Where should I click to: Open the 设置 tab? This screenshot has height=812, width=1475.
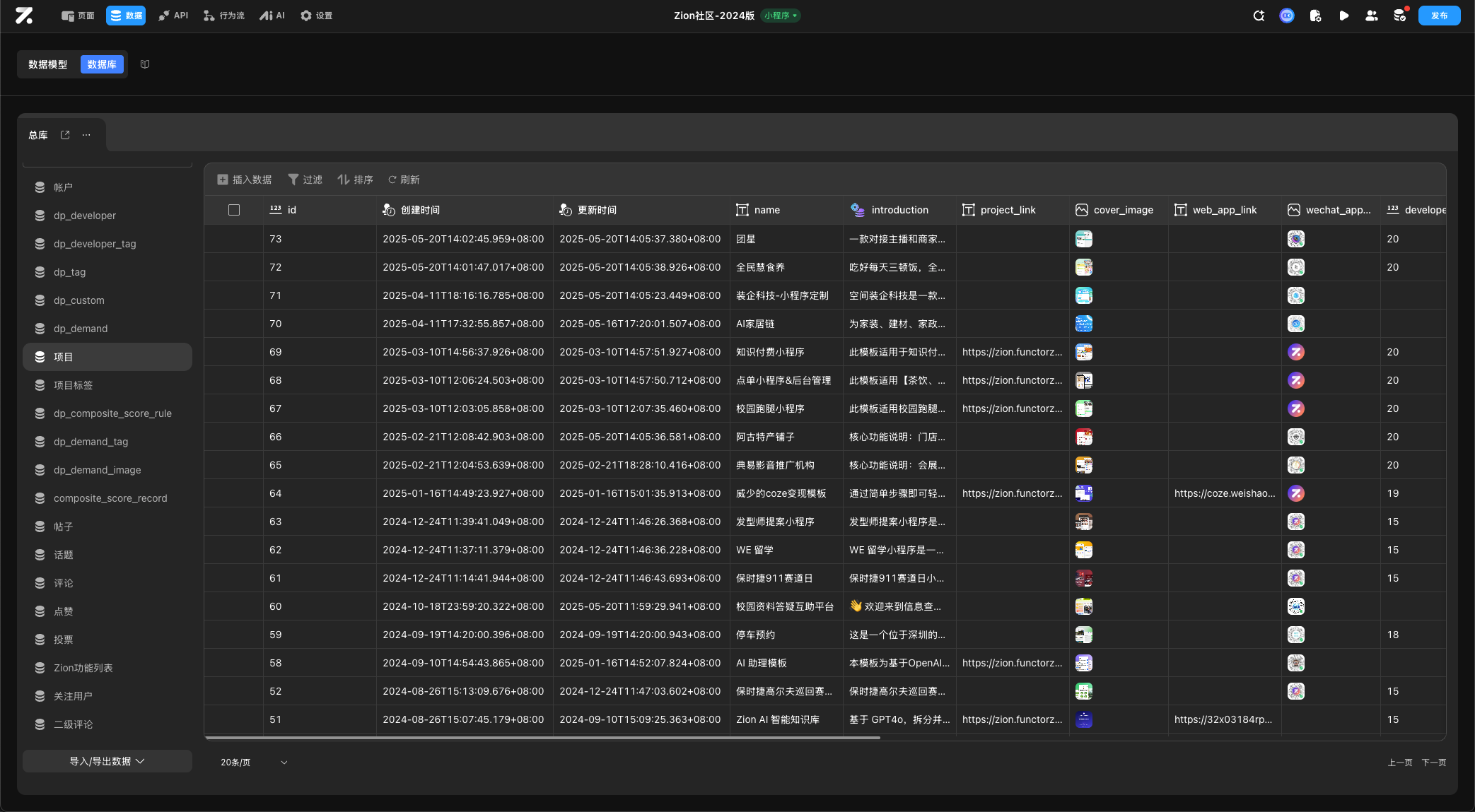point(316,16)
